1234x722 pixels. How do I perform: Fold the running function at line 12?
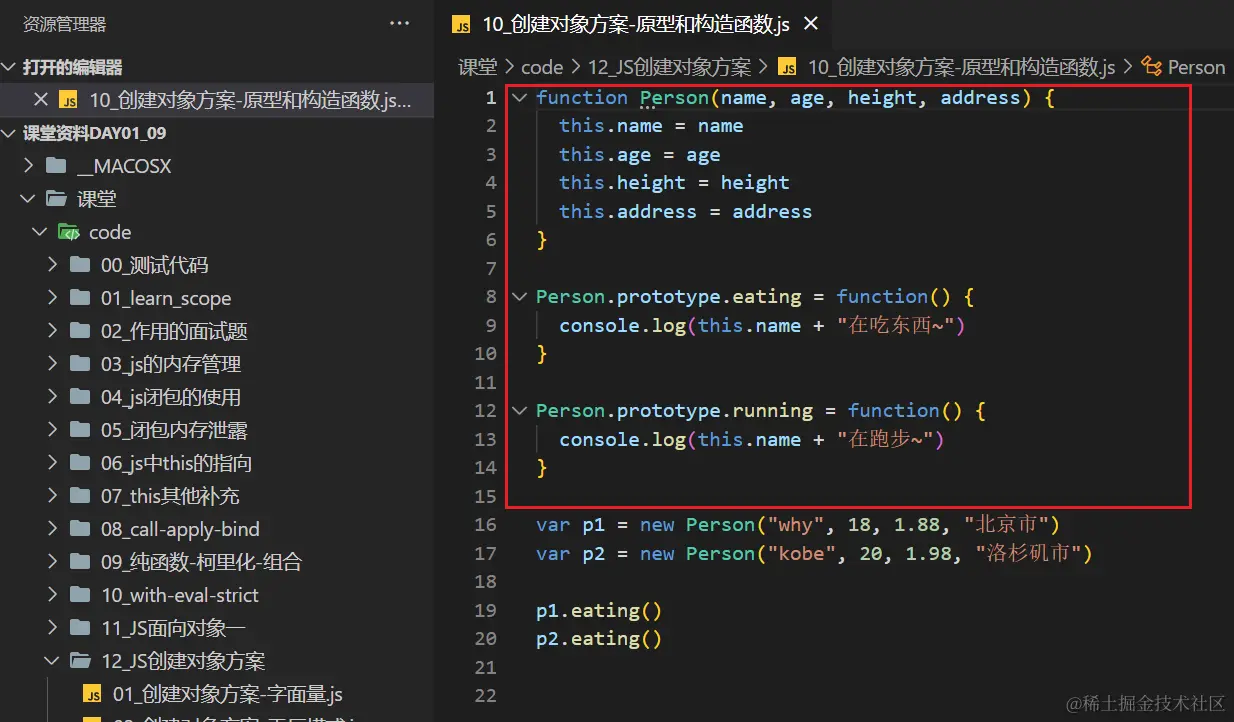[x=518, y=411]
